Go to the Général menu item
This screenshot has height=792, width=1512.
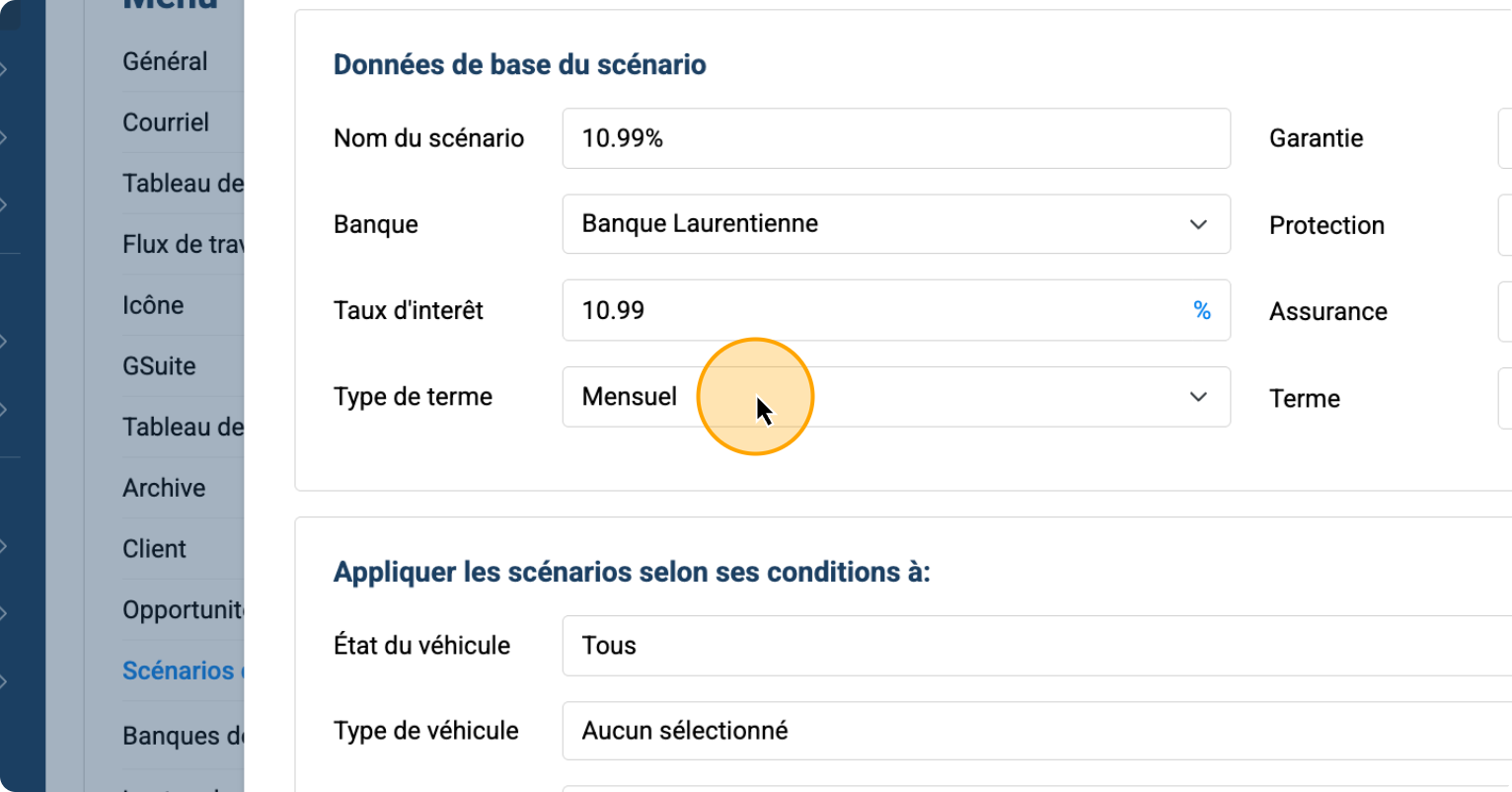(165, 61)
